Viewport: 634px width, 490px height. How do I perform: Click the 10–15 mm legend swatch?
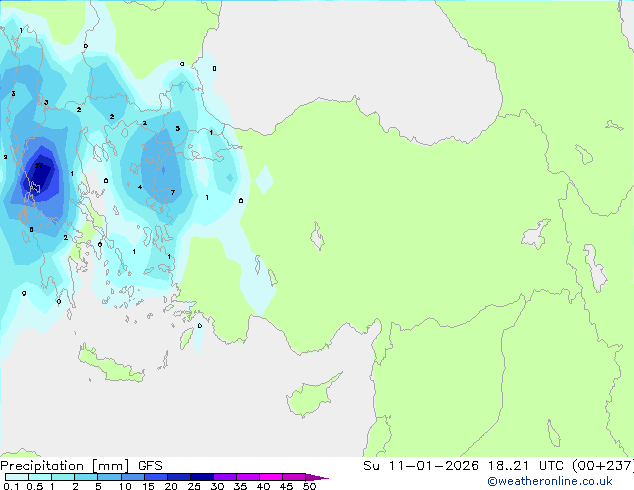(132, 477)
